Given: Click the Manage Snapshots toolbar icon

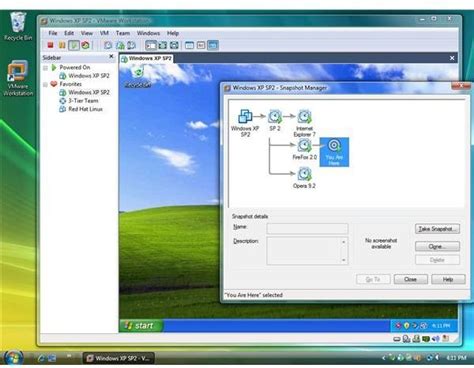Looking at the screenshot, I should coord(131,45).
